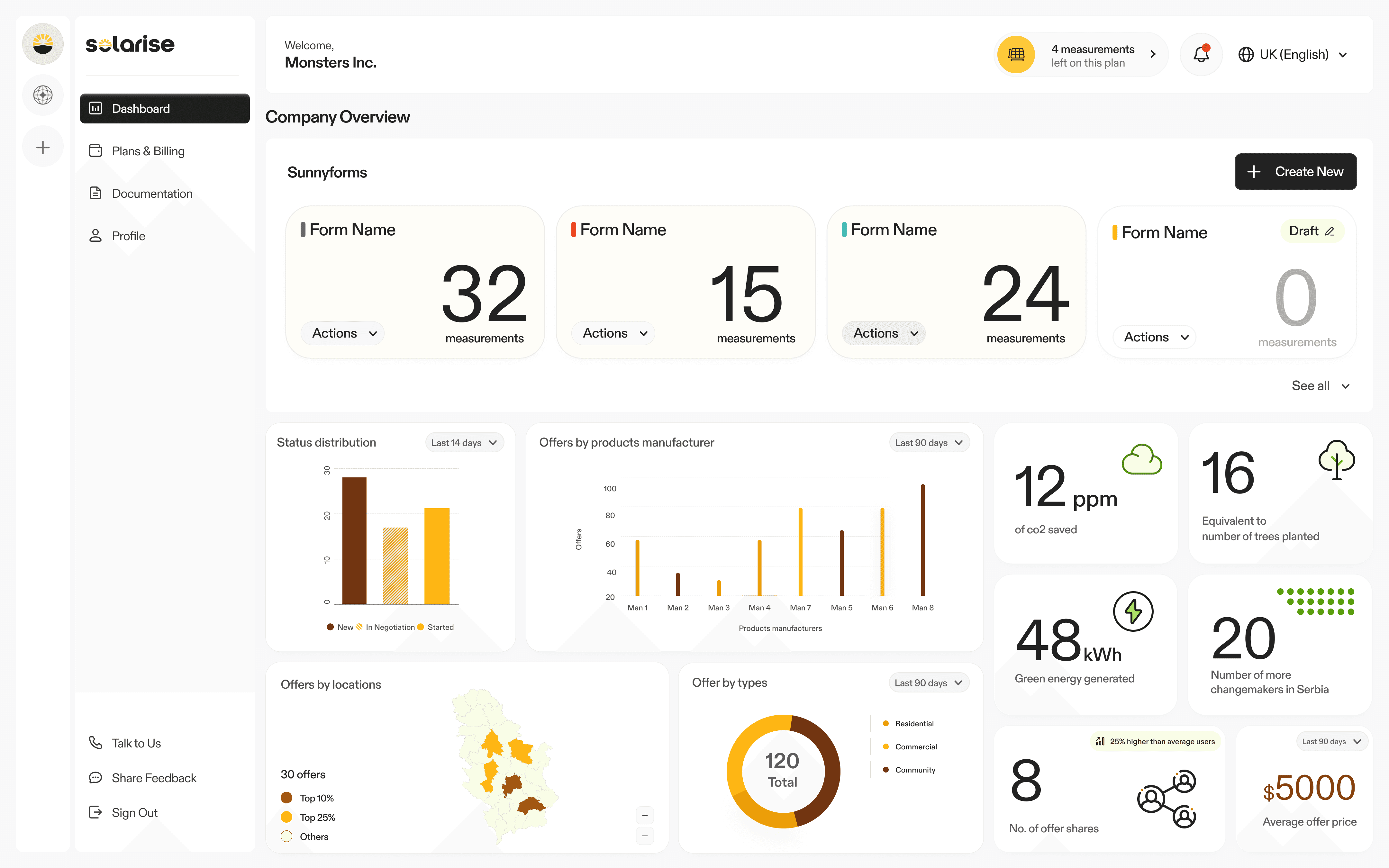Click the green dots changemakers graphic
Screen dimensions: 1389x868
[x=1316, y=601]
